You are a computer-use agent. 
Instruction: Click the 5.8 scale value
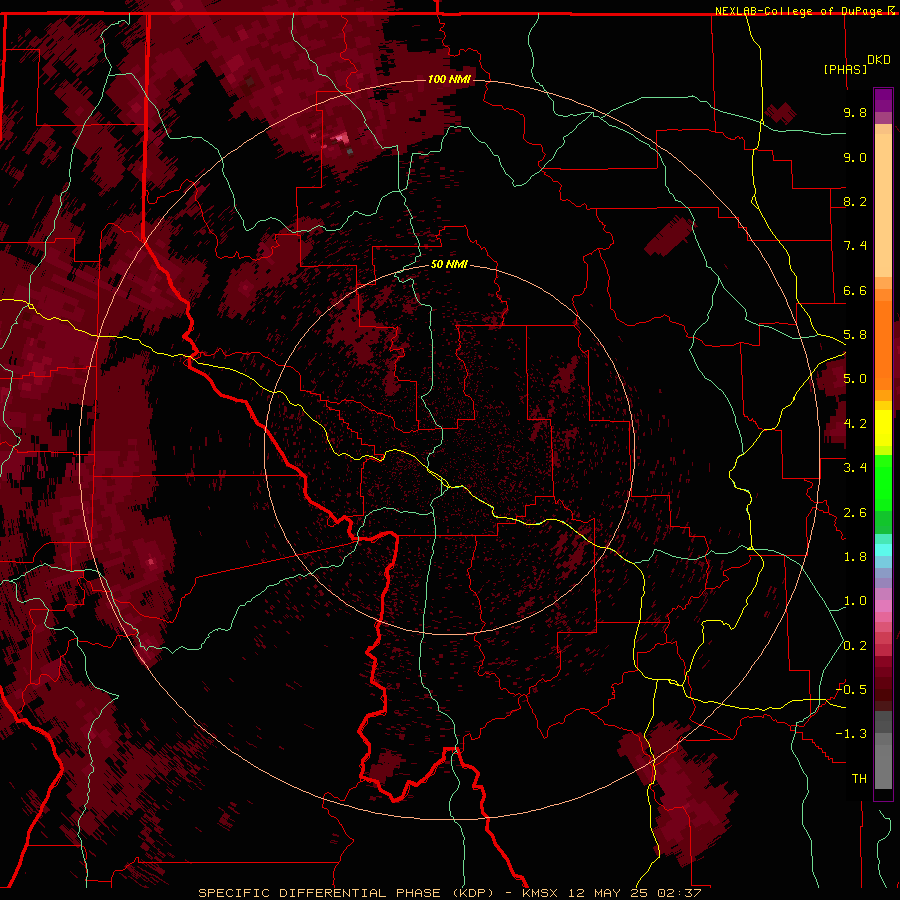click(x=855, y=335)
